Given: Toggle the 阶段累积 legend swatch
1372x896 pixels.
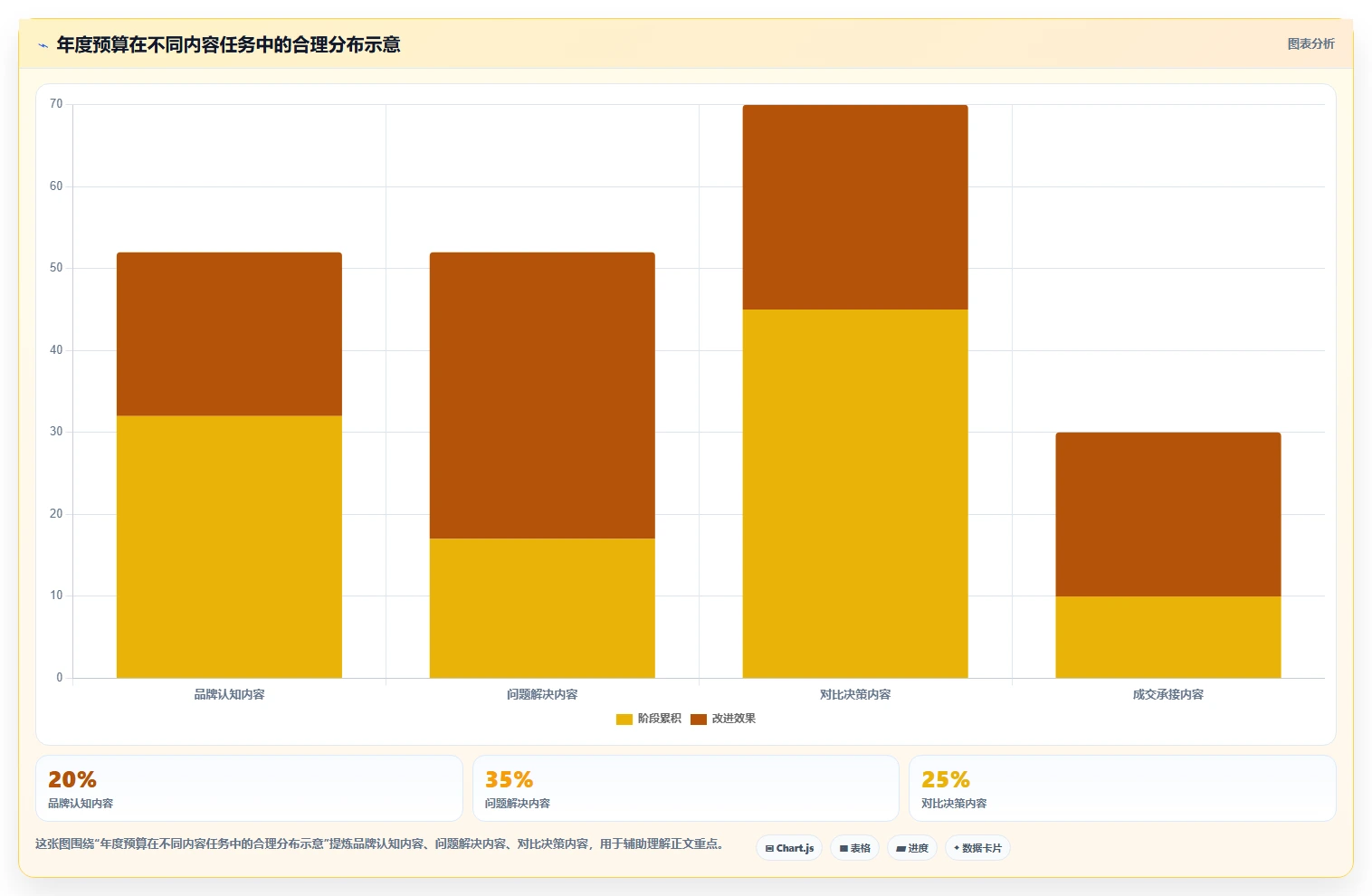Looking at the screenshot, I should 624,719.
